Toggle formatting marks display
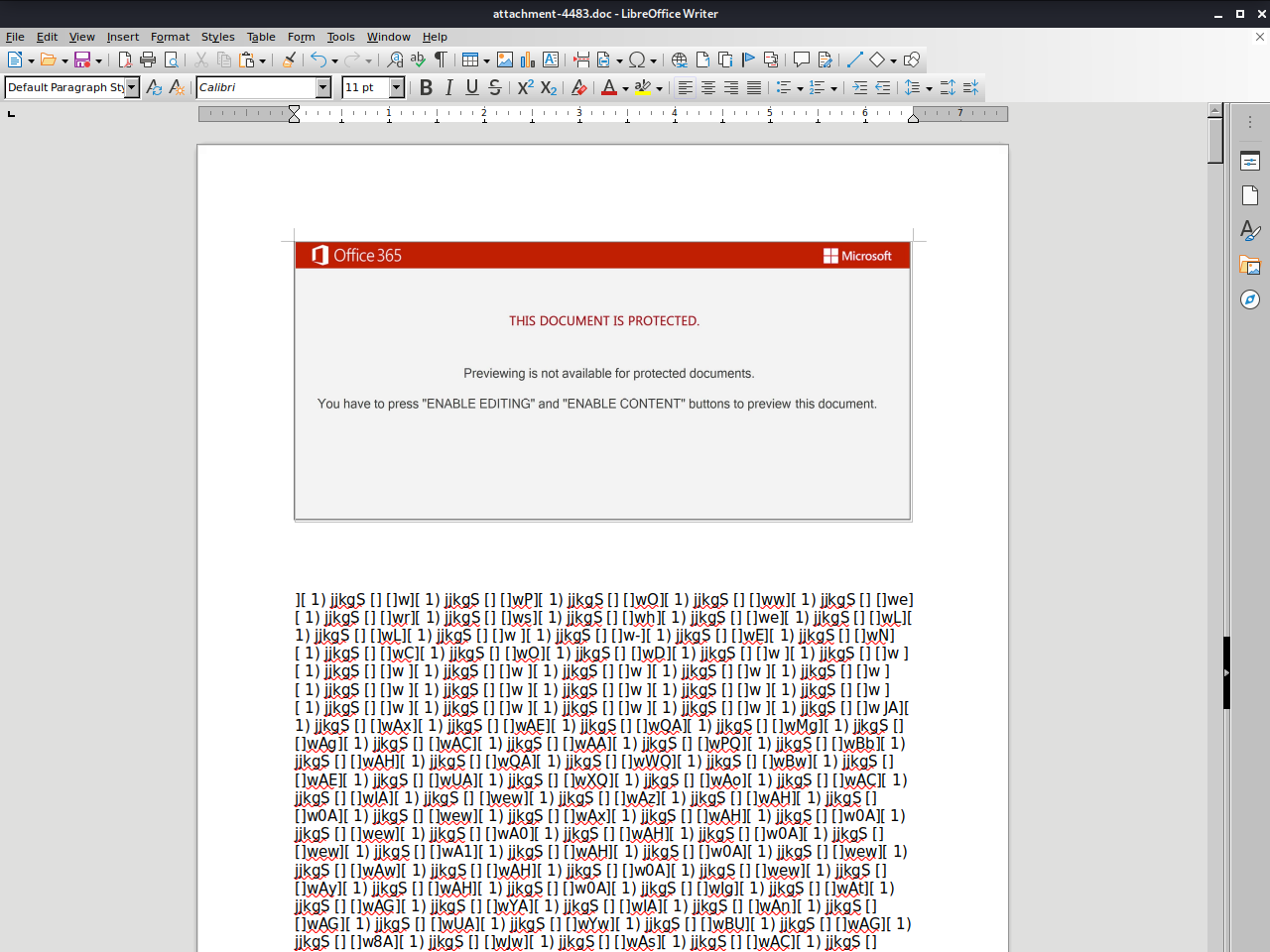Screen dimensions: 1270x952 [x=441, y=60]
